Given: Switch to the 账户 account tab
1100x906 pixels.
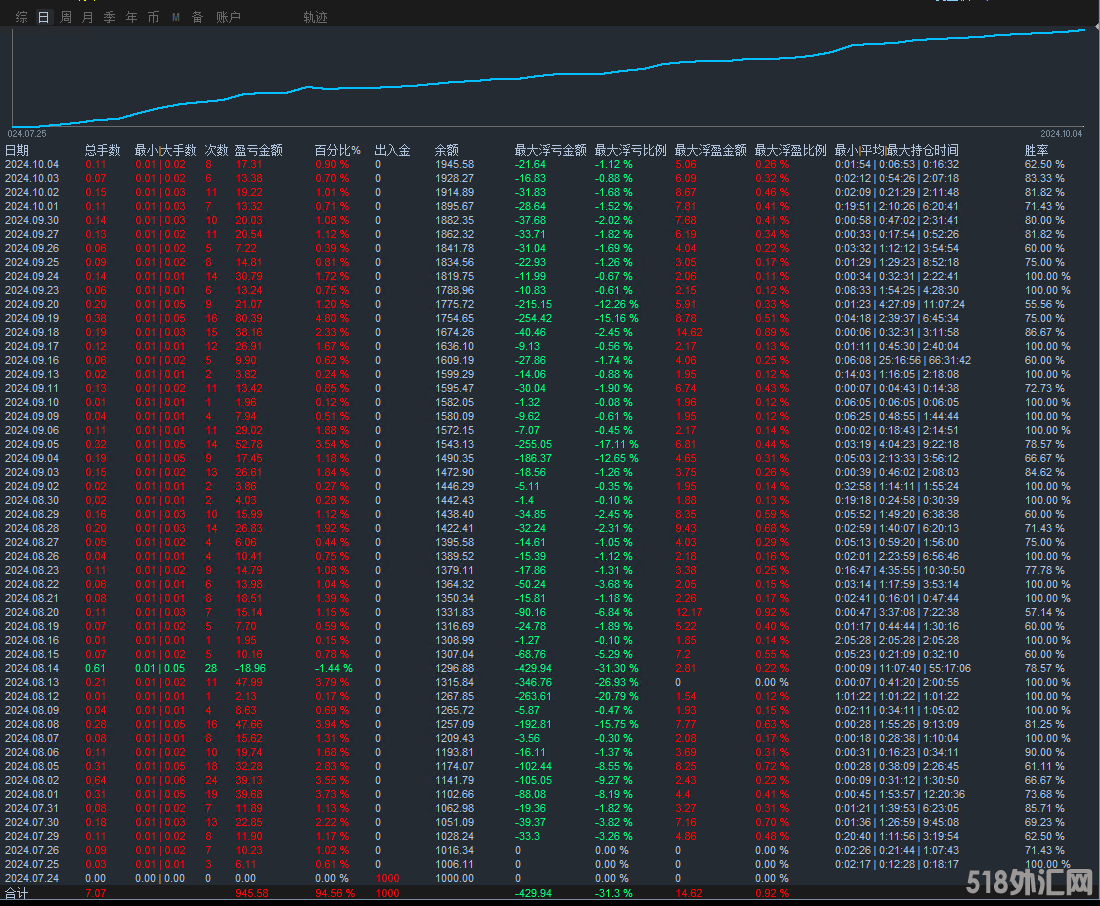Looking at the screenshot, I should tap(228, 17).
